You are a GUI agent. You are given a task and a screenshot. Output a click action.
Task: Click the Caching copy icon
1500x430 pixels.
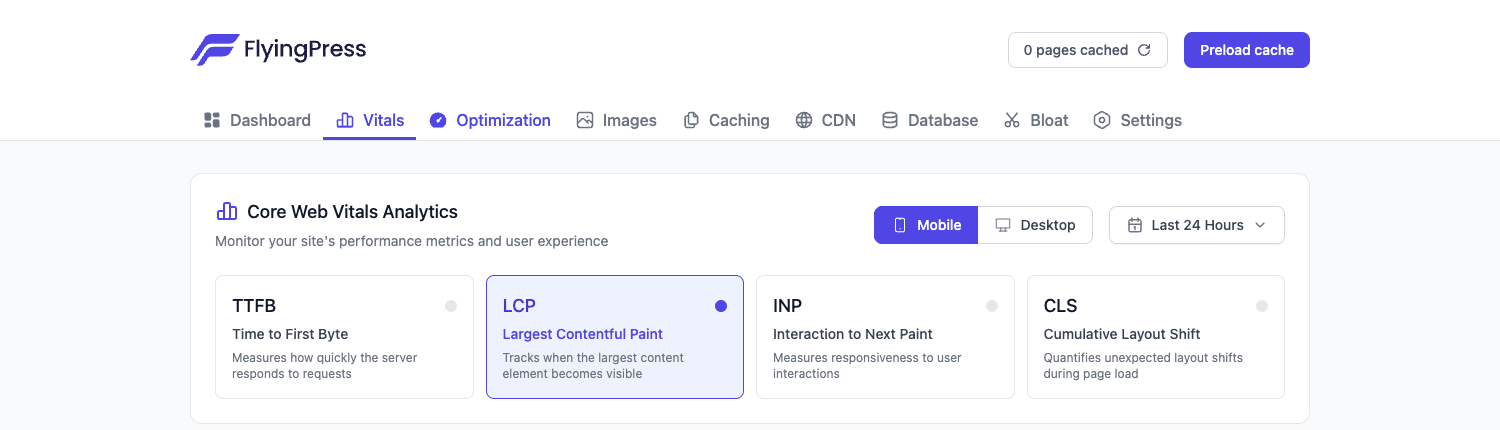(x=691, y=120)
